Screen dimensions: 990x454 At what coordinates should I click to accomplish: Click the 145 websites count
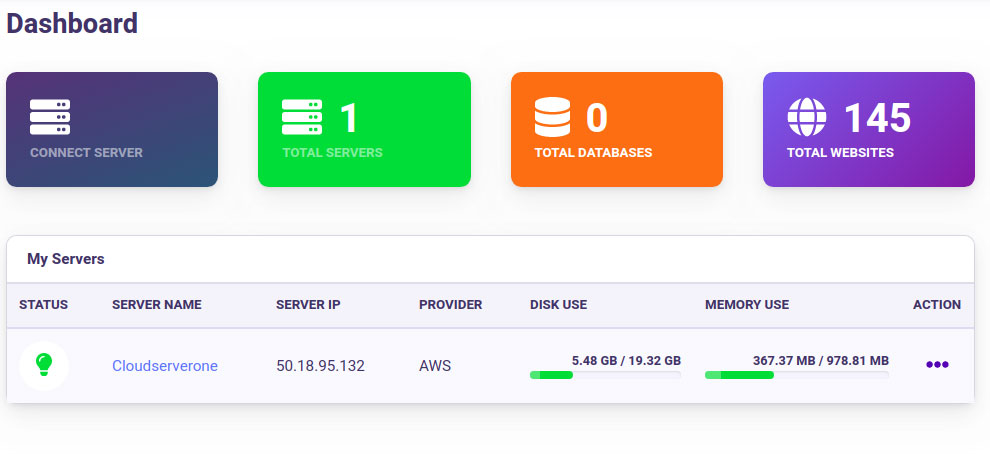(x=877, y=118)
